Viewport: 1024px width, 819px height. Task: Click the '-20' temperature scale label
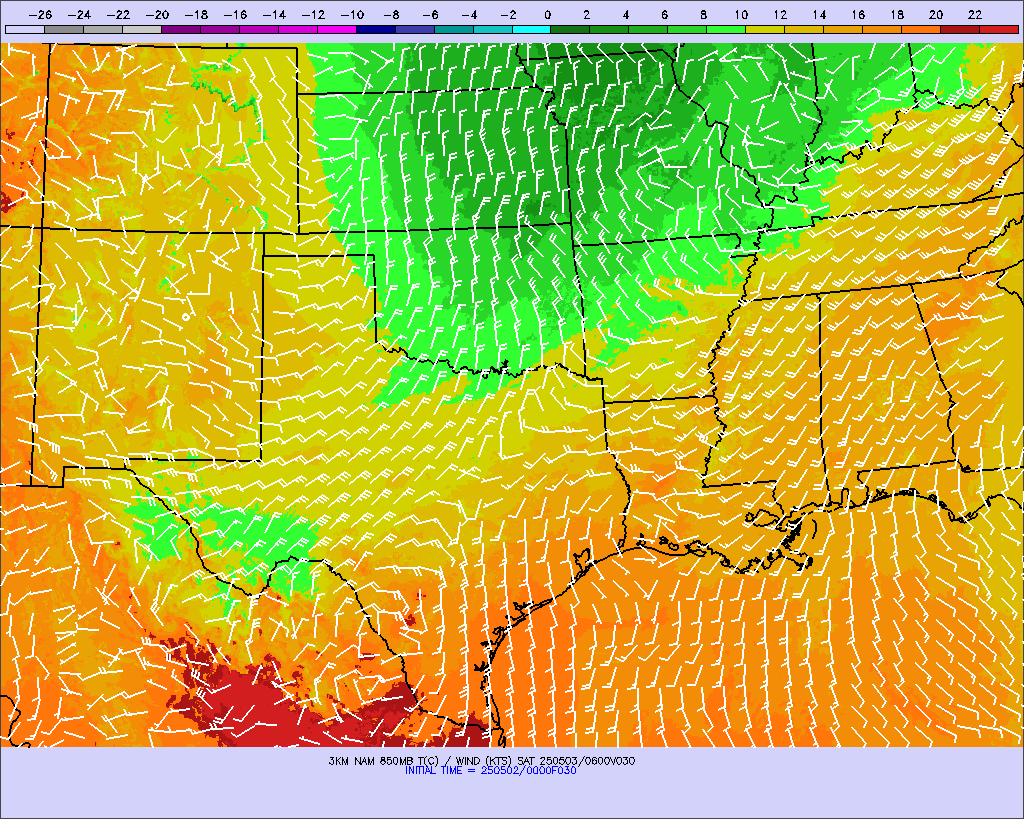pyautogui.click(x=157, y=14)
